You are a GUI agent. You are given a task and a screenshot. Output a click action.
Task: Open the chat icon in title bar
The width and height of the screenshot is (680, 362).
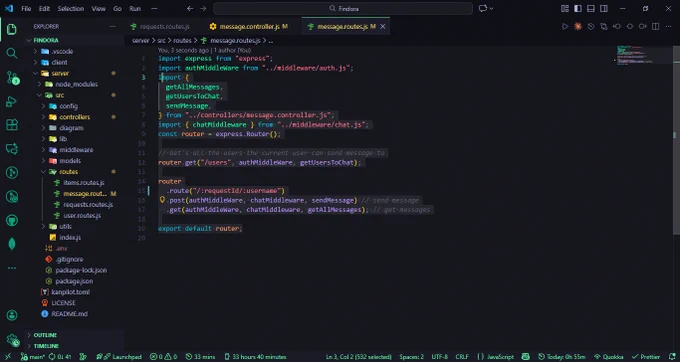coord(483,9)
